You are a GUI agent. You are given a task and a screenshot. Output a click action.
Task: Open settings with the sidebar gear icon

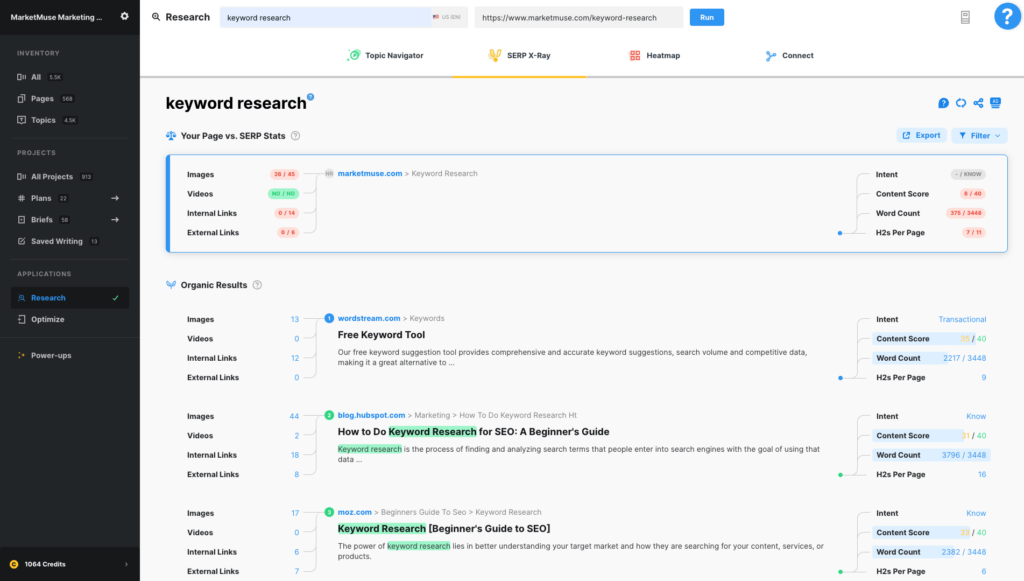pyautogui.click(x=125, y=16)
